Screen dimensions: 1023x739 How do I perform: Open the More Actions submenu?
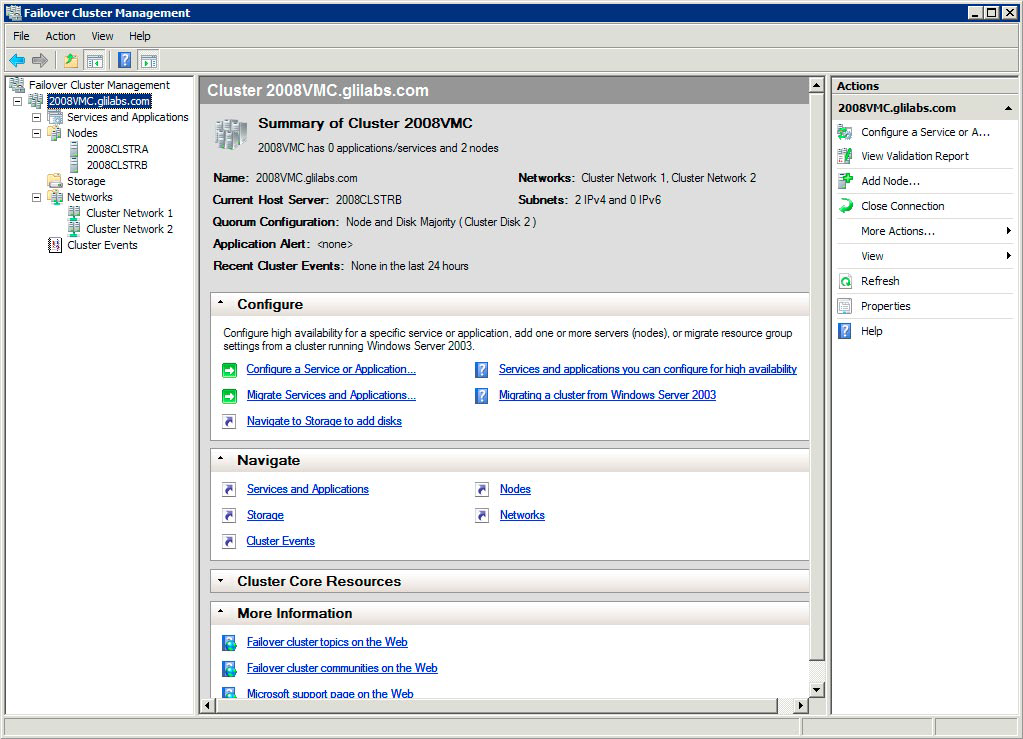tap(895, 230)
